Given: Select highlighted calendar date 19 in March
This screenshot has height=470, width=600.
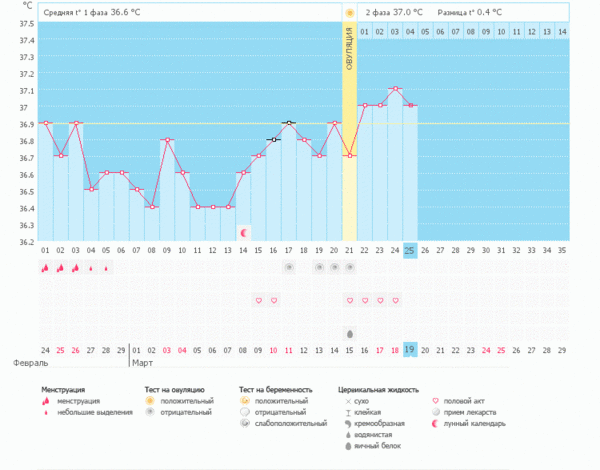Looking at the screenshot, I should click(x=410, y=349).
